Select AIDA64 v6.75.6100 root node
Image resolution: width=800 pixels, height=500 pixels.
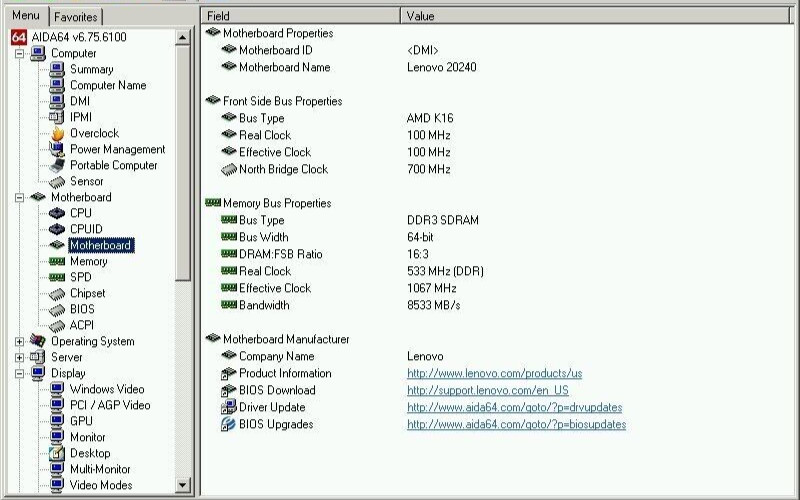coord(79,37)
